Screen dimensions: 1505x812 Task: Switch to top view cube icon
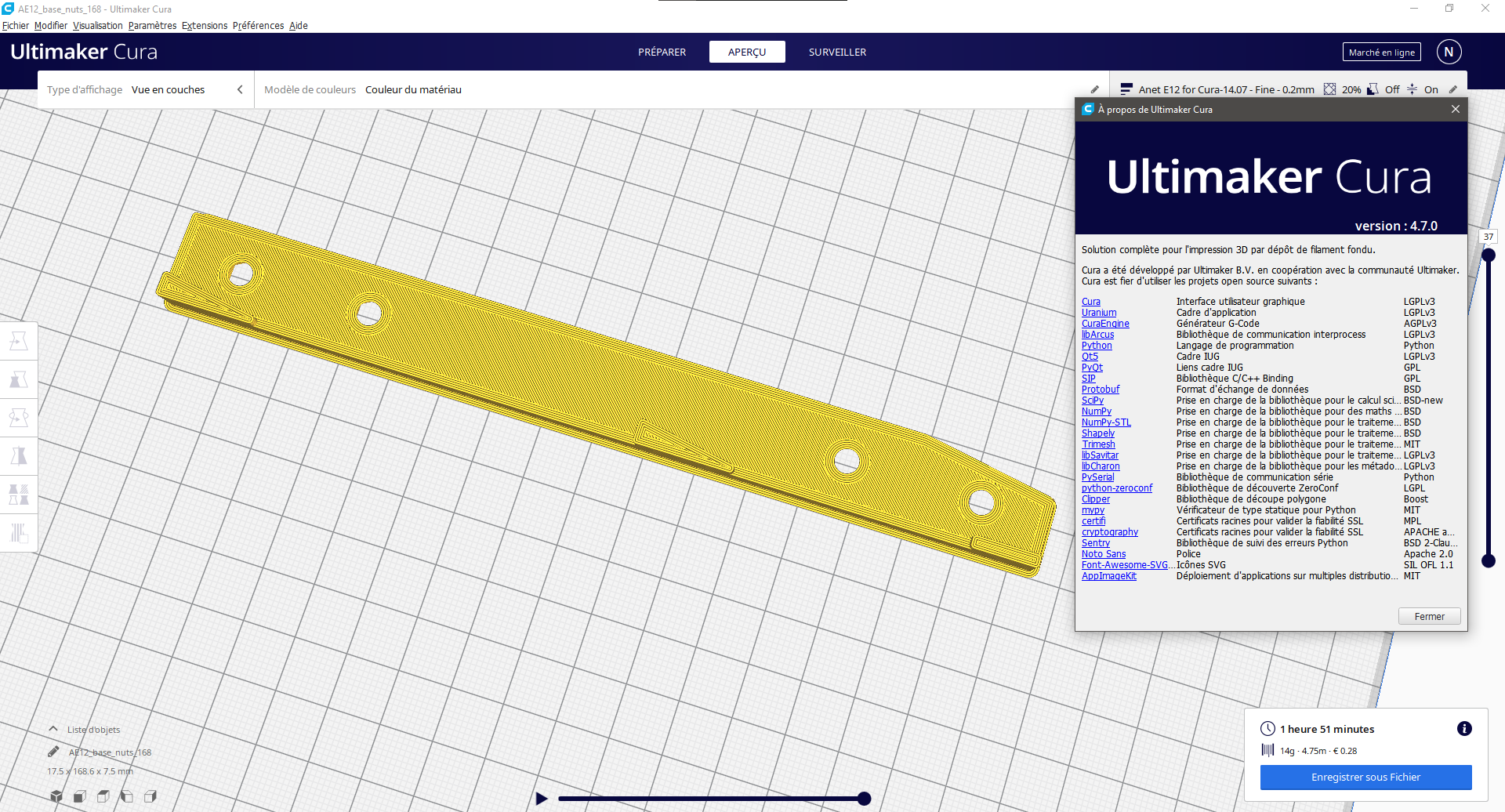tap(103, 796)
